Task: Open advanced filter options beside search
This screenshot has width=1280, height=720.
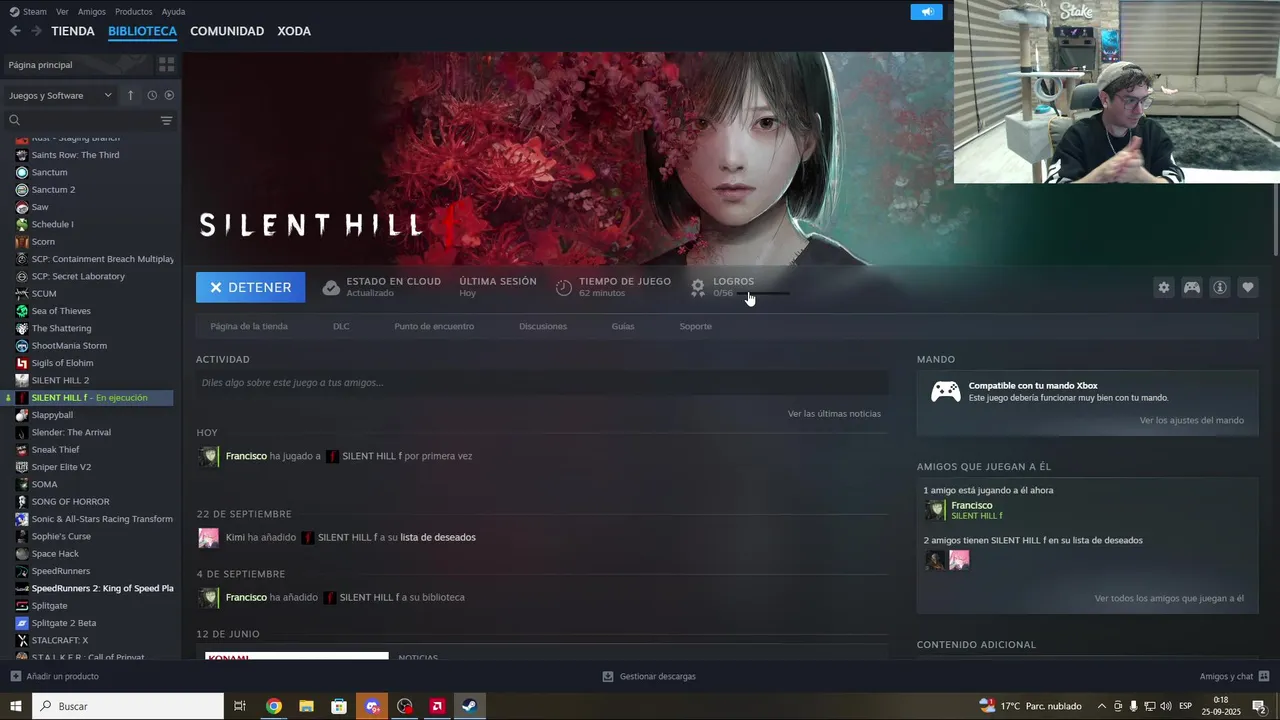Action: (x=166, y=120)
